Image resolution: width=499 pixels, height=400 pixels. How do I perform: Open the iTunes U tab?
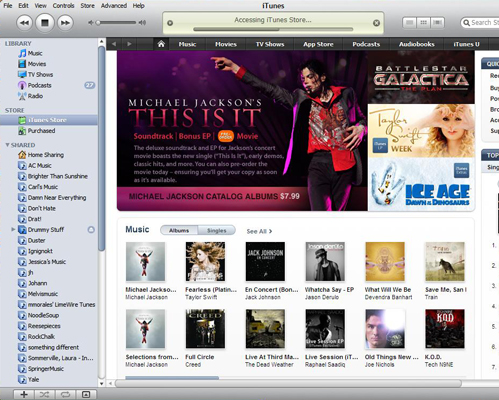pos(466,44)
